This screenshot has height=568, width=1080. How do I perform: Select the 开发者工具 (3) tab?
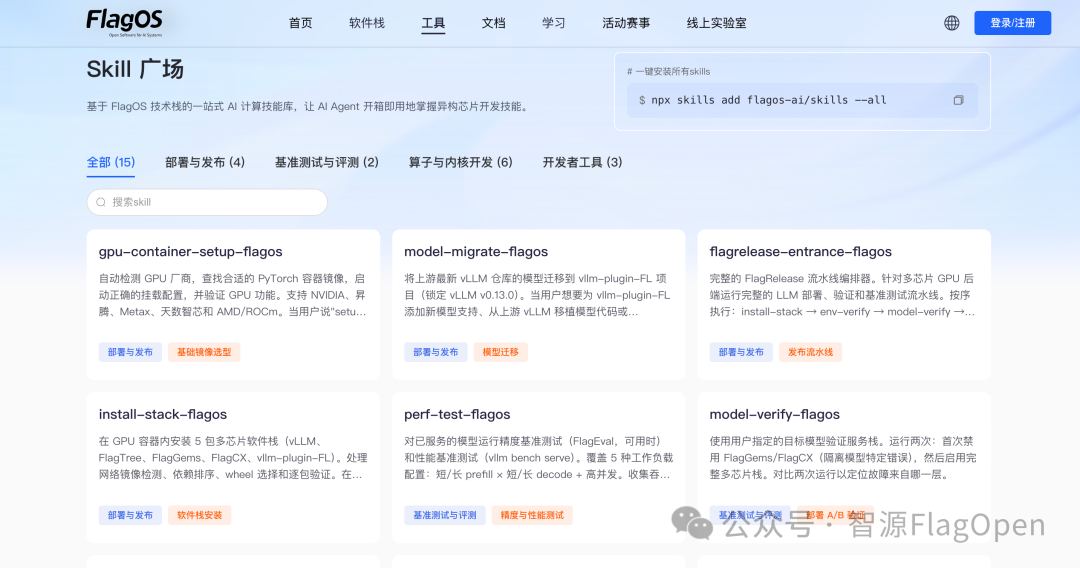pos(582,162)
